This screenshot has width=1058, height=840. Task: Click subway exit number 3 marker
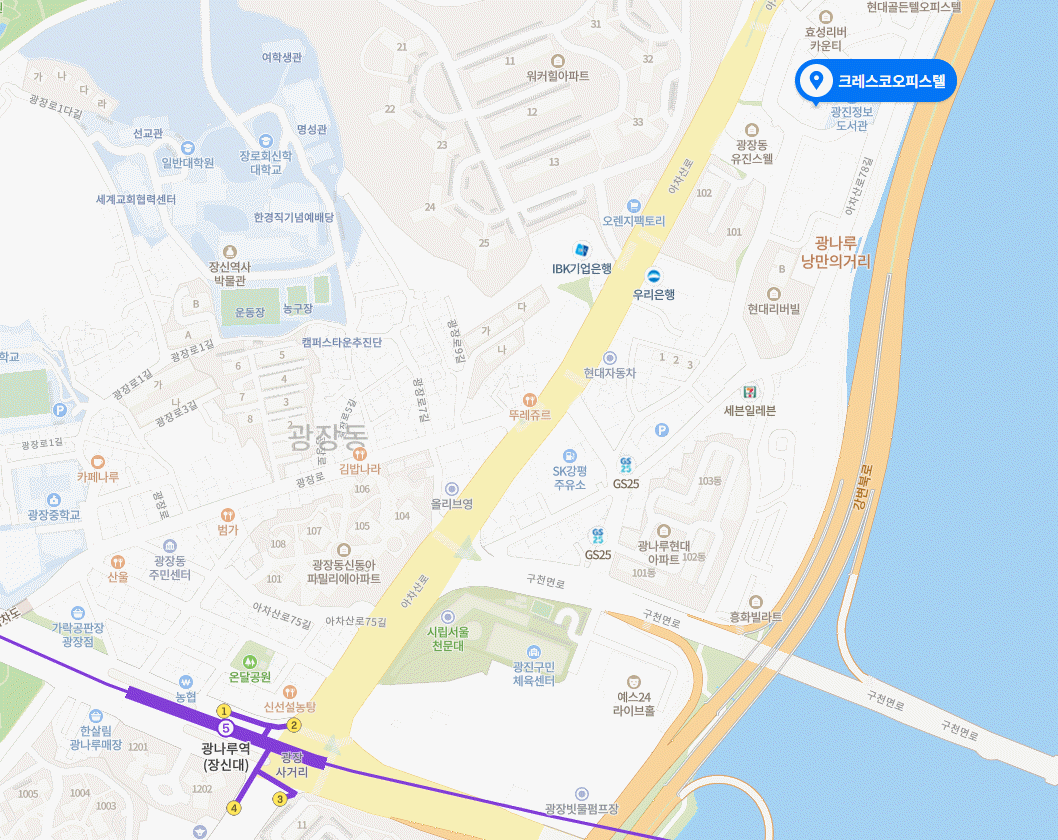pyautogui.click(x=279, y=799)
